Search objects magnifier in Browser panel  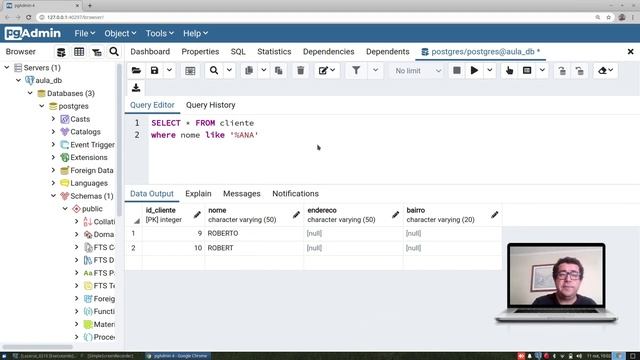(x=114, y=51)
